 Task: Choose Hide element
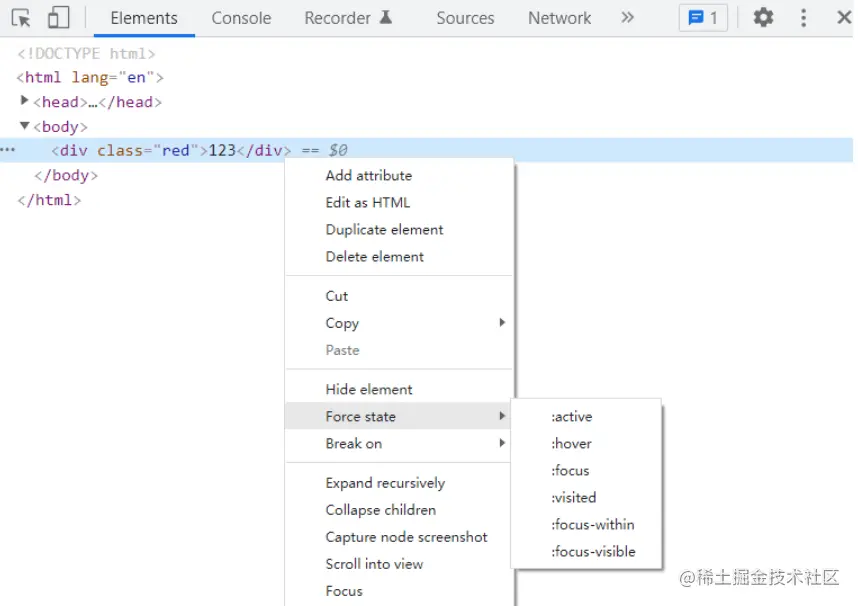point(399,389)
